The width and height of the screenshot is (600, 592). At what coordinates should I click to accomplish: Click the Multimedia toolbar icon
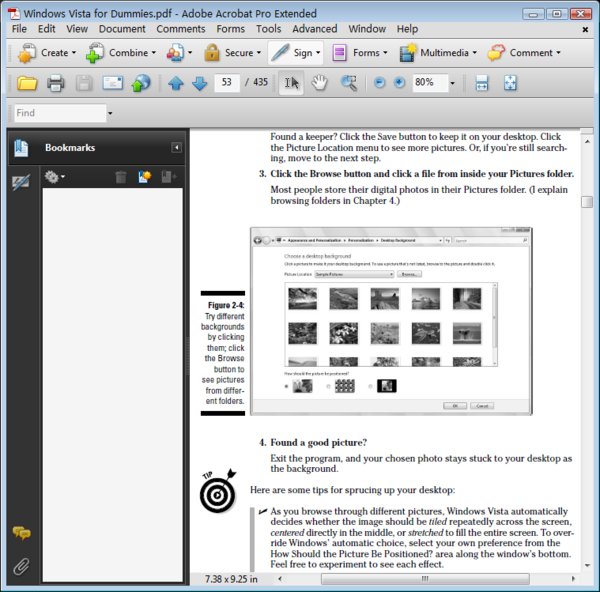(408, 53)
